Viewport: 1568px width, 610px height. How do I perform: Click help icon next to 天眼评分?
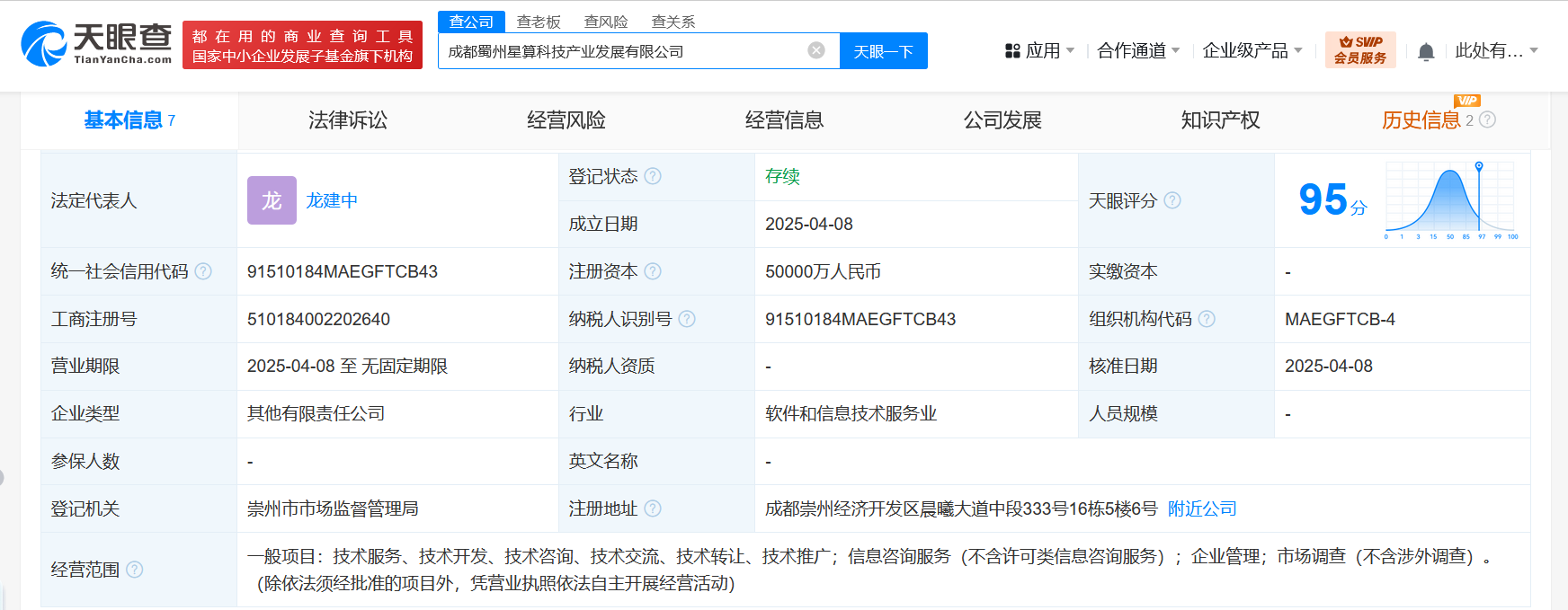[x=1172, y=200]
